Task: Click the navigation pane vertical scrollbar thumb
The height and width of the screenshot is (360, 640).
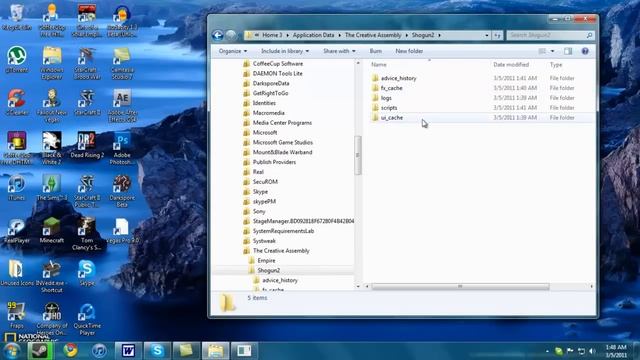Action: point(358,155)
